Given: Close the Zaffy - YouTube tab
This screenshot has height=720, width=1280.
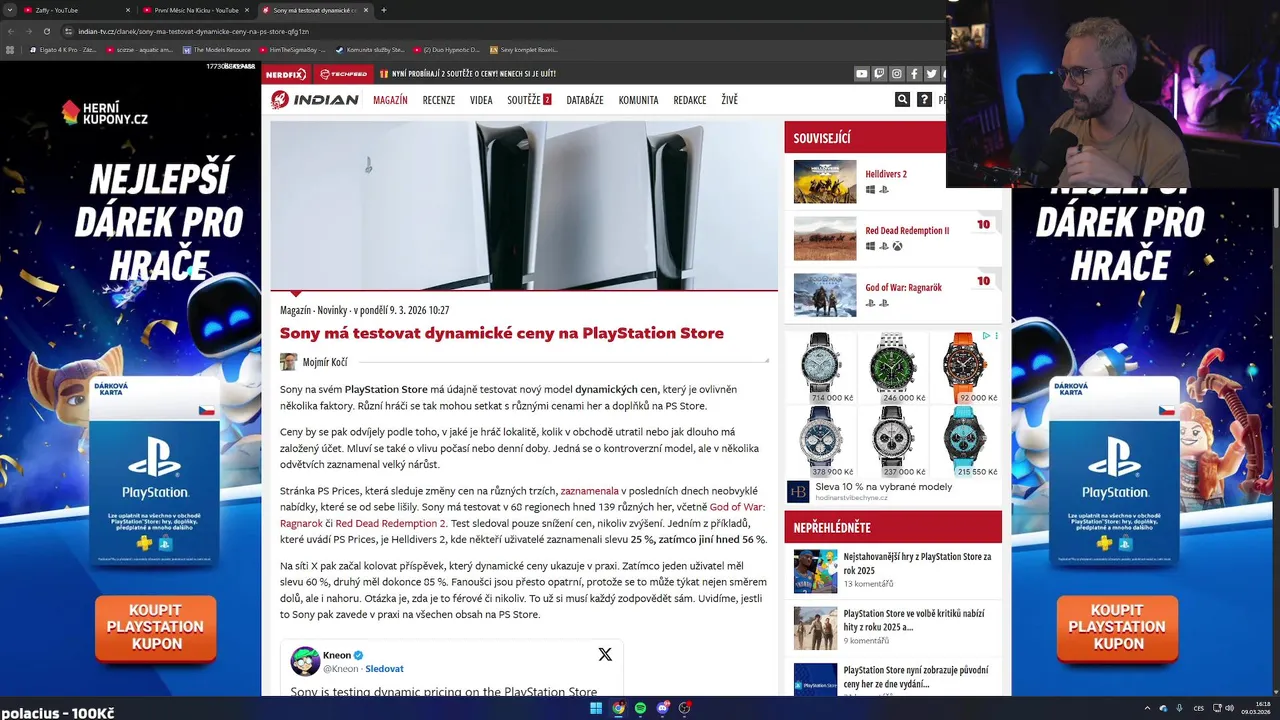Looking at the screenshot, I should [x=130, y=10].
